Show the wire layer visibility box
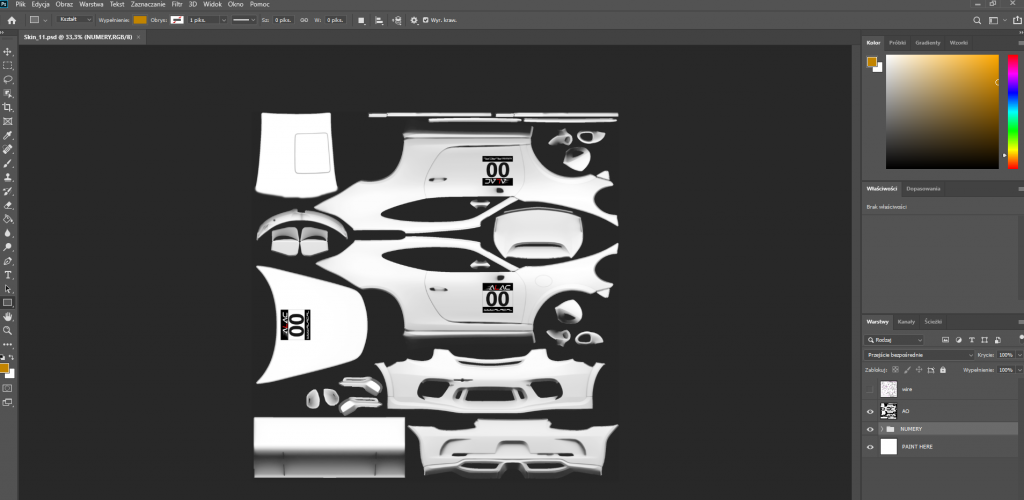The image size is (1024, 500). 869,389
